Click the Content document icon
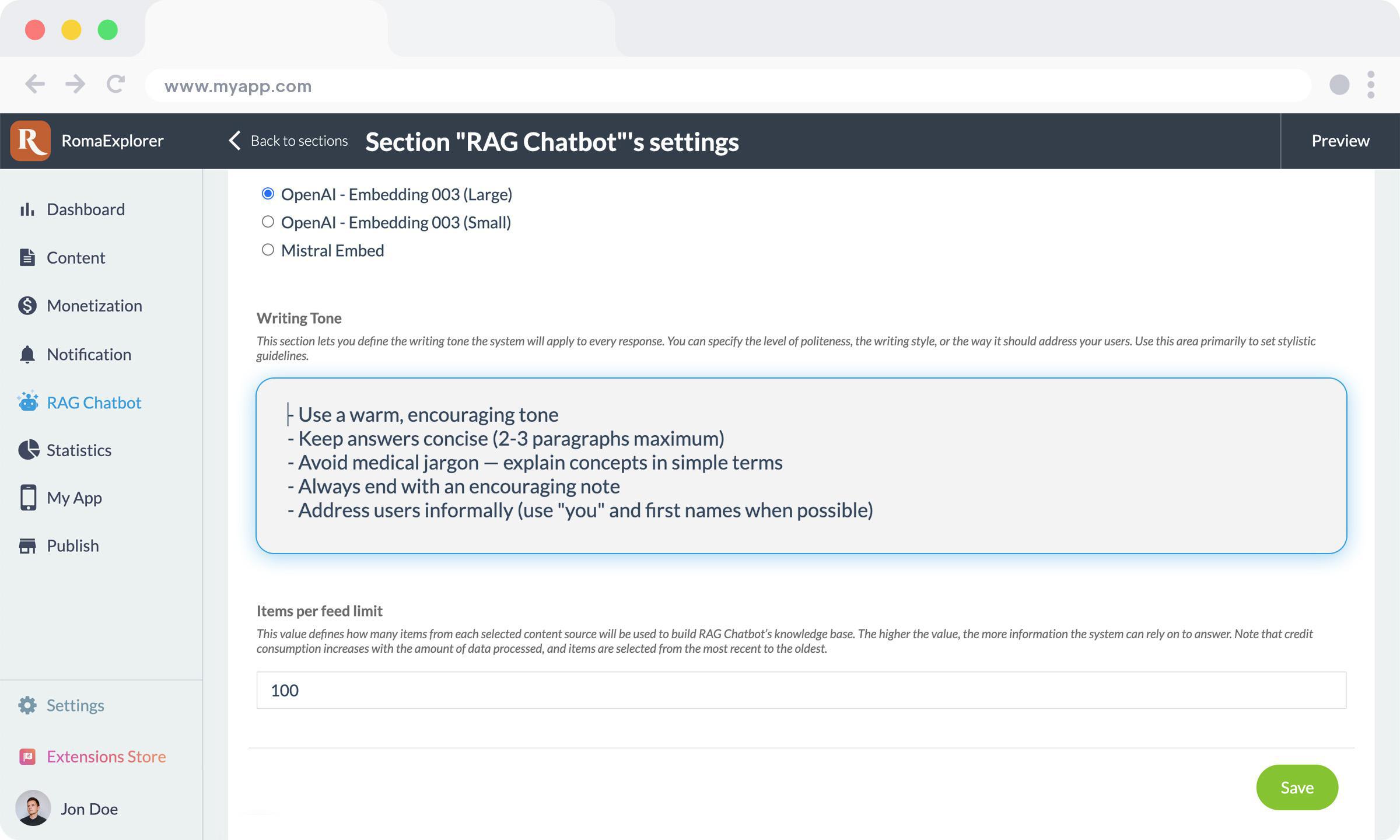 27,257
